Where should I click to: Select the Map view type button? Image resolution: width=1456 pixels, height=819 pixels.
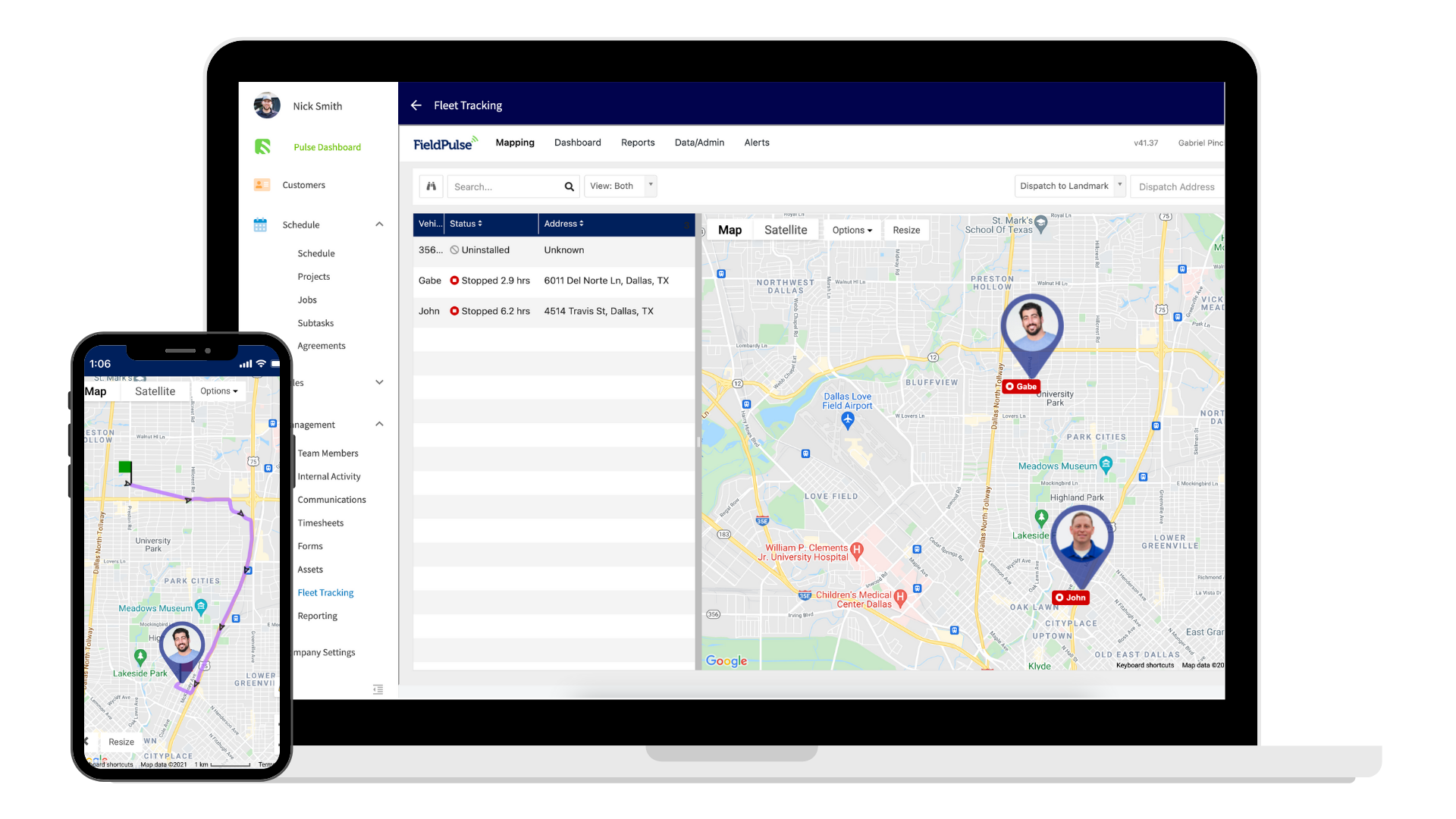coord(730,230)
